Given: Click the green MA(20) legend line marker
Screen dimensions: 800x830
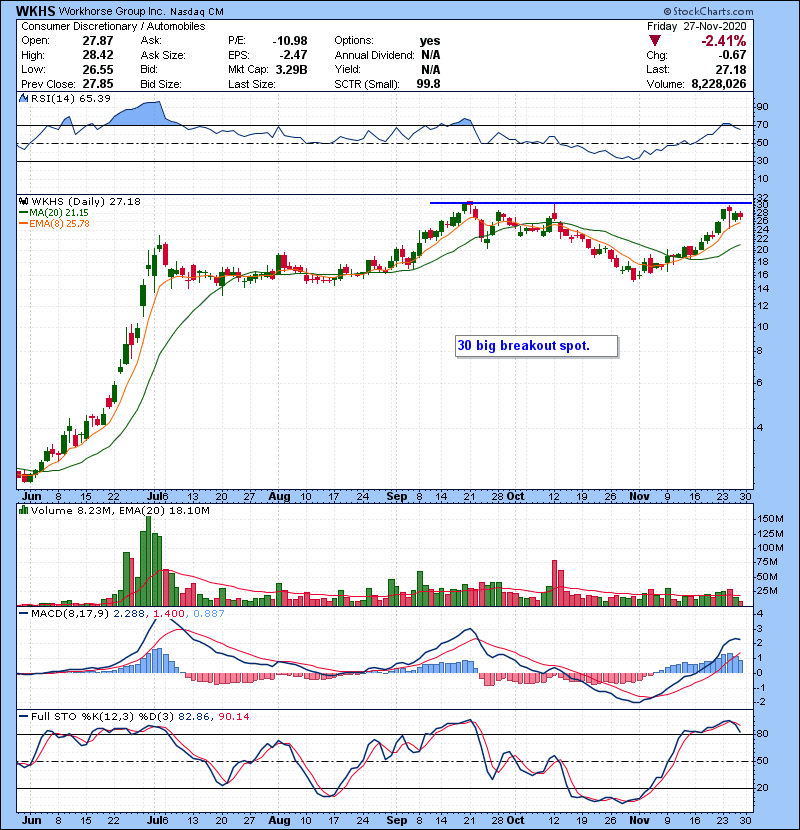Looking at the screenshot, I should [23, 212].
